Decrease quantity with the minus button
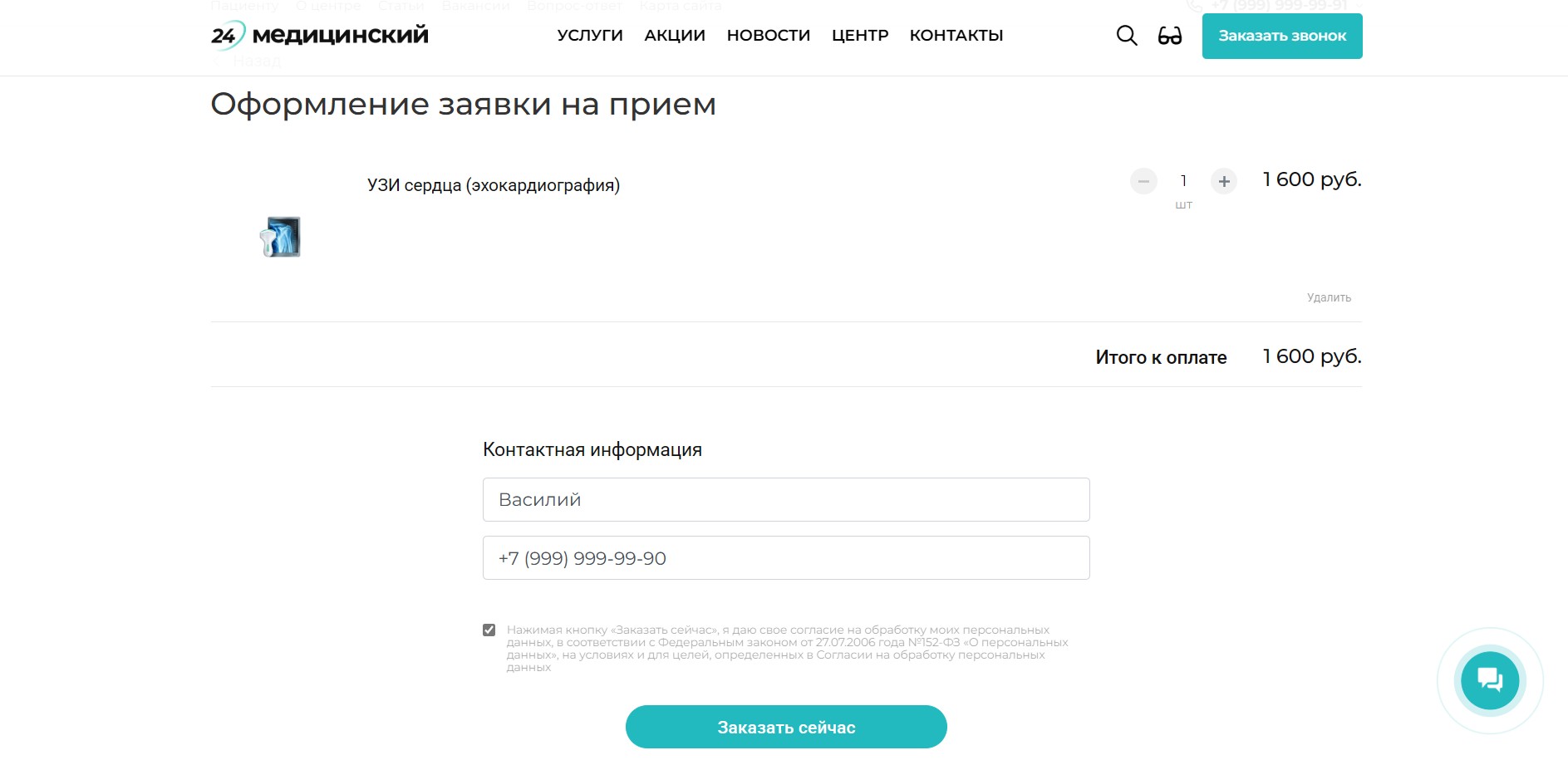Viewport: 1568px width, 760px height. [x=1143, y=181]
